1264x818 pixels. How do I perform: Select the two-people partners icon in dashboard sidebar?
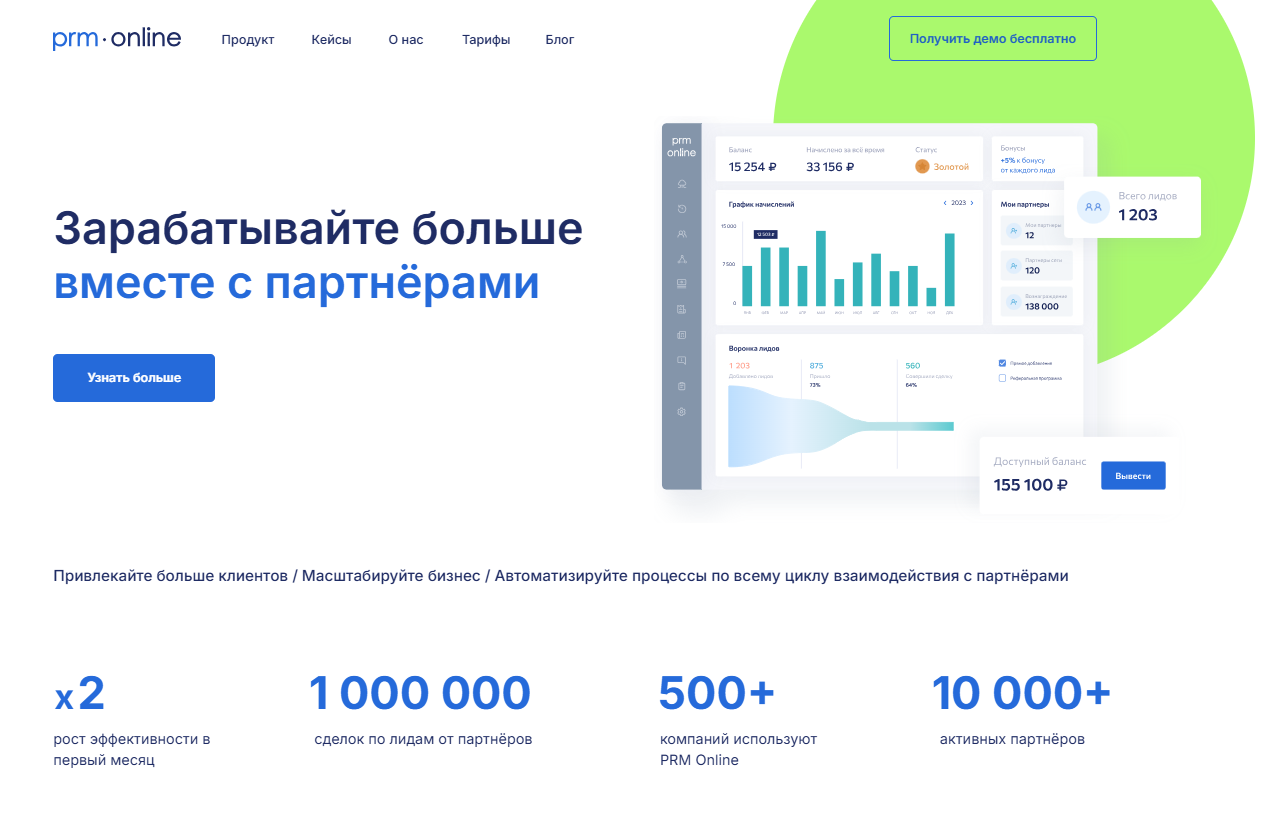(682, 234)
